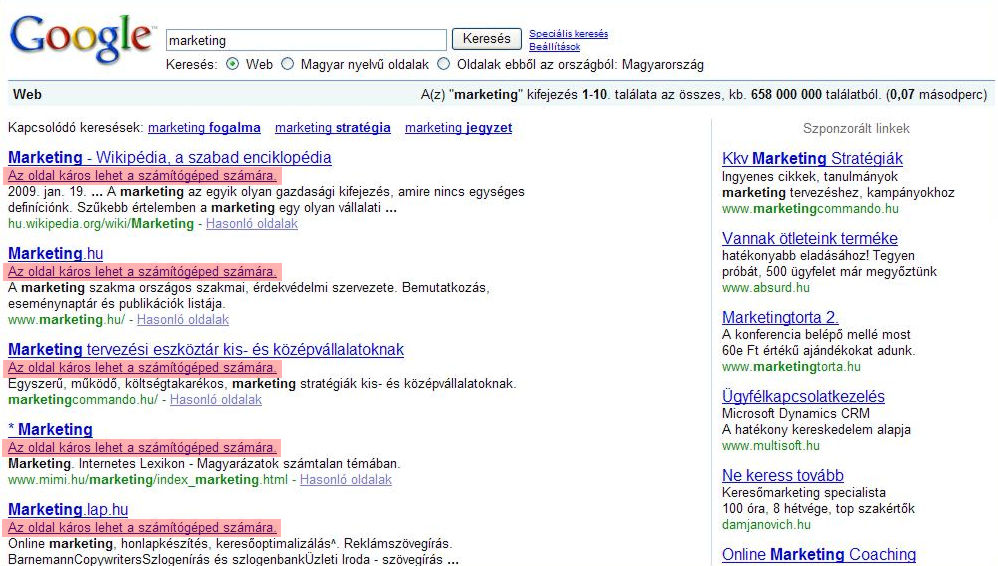Open Hasonló oldalak for hu.wikipedia.org result
The image size is (998, 566).
pyautogui.click(x=252, y=223)
